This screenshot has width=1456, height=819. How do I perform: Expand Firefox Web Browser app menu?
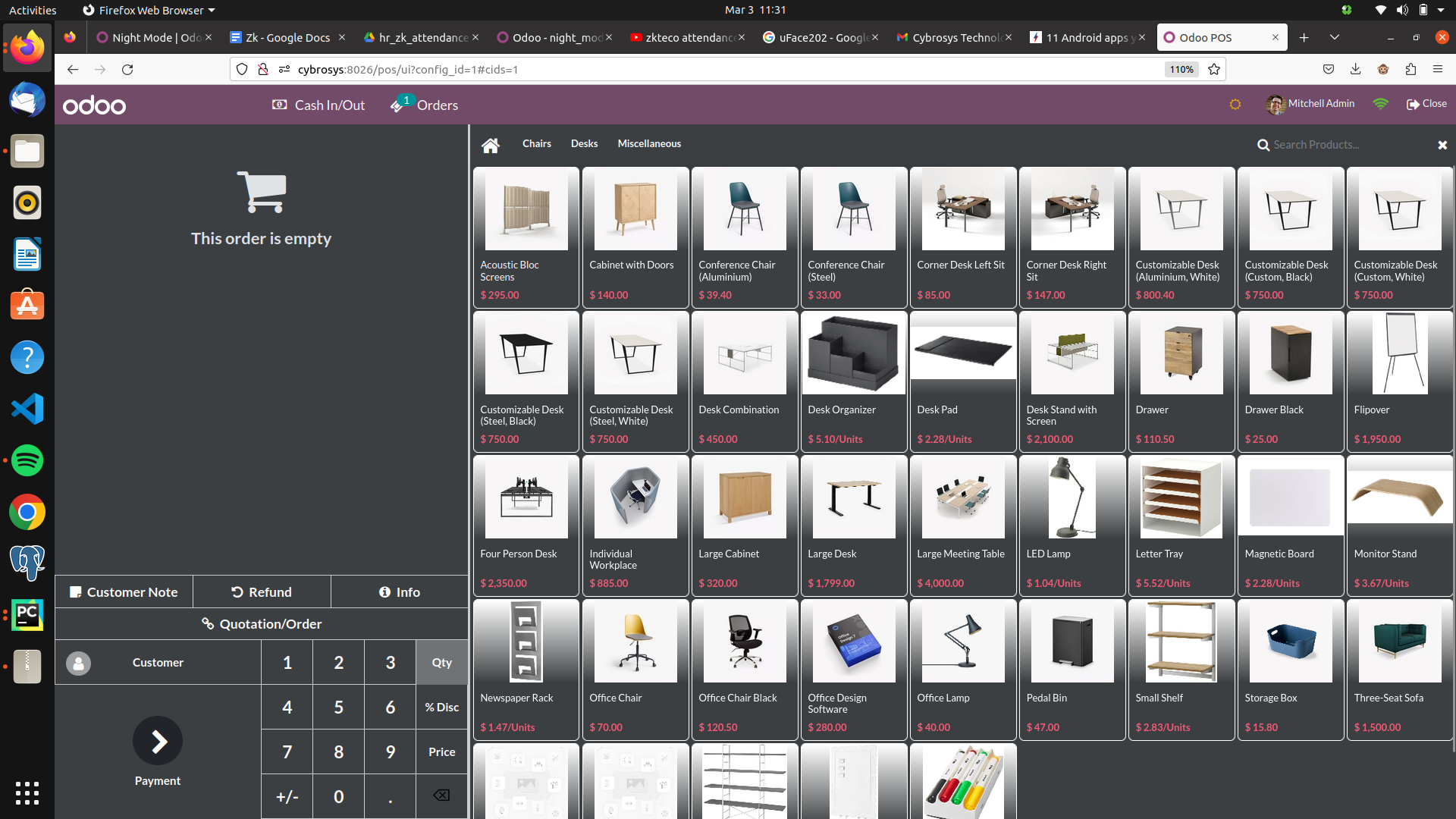tap(149, 10)
